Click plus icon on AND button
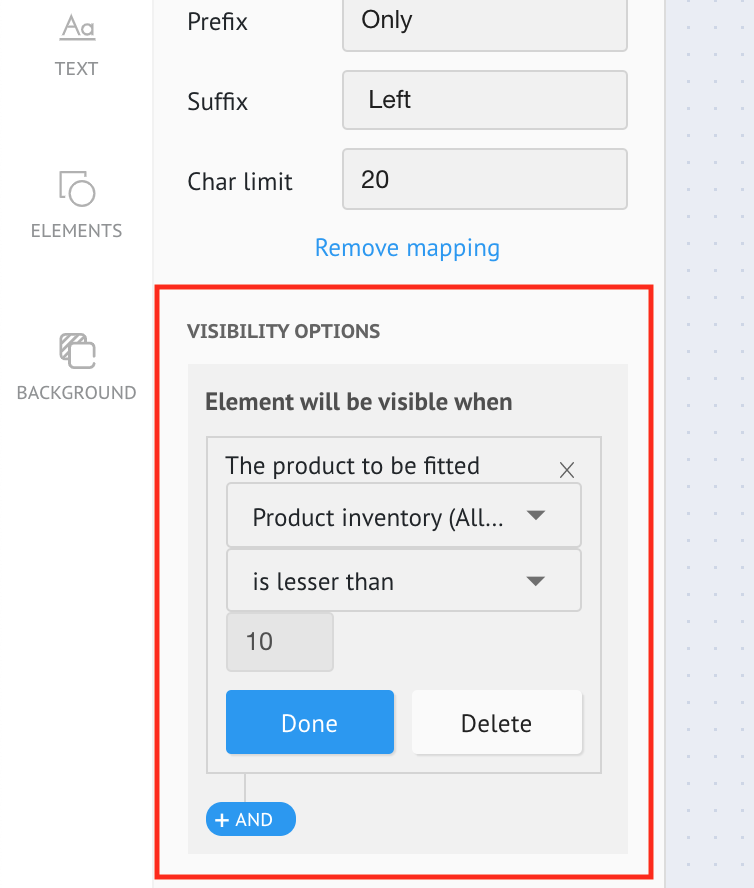The image size is (754, 888). 222,820
